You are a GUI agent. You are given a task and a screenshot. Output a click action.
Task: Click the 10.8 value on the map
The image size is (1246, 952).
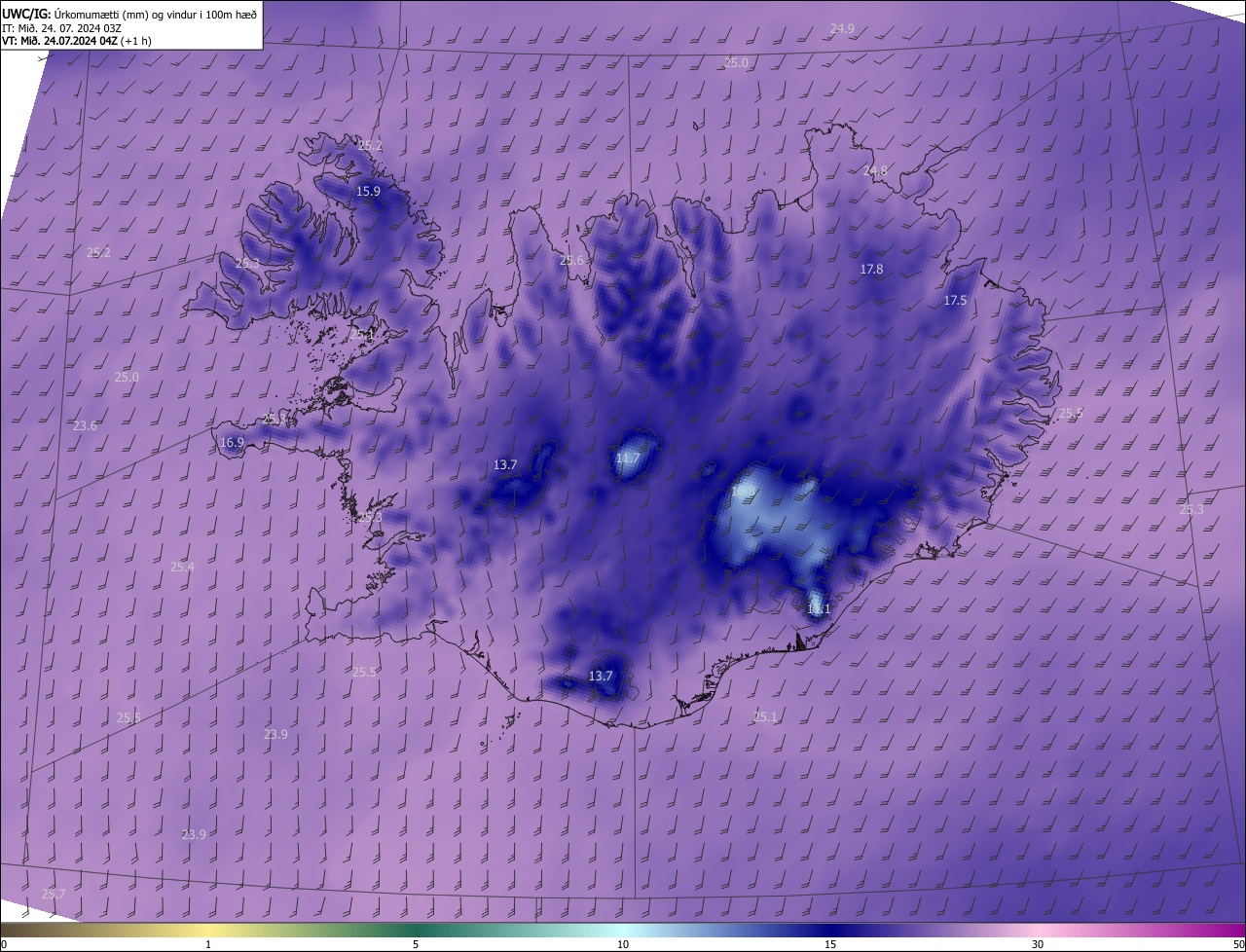(x=744, y=493)
